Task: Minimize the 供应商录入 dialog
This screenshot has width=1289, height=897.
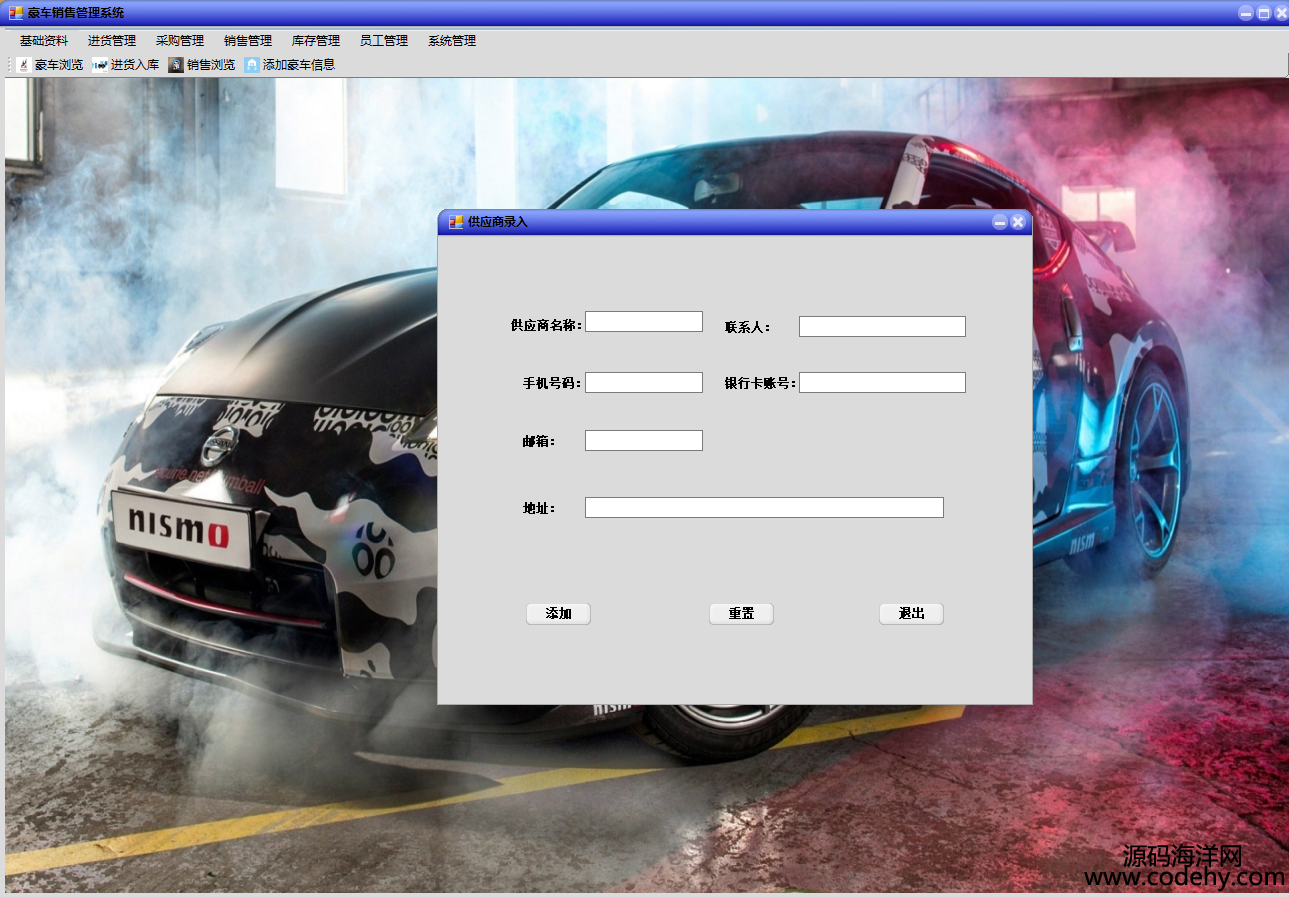Action: point(1000,222)
